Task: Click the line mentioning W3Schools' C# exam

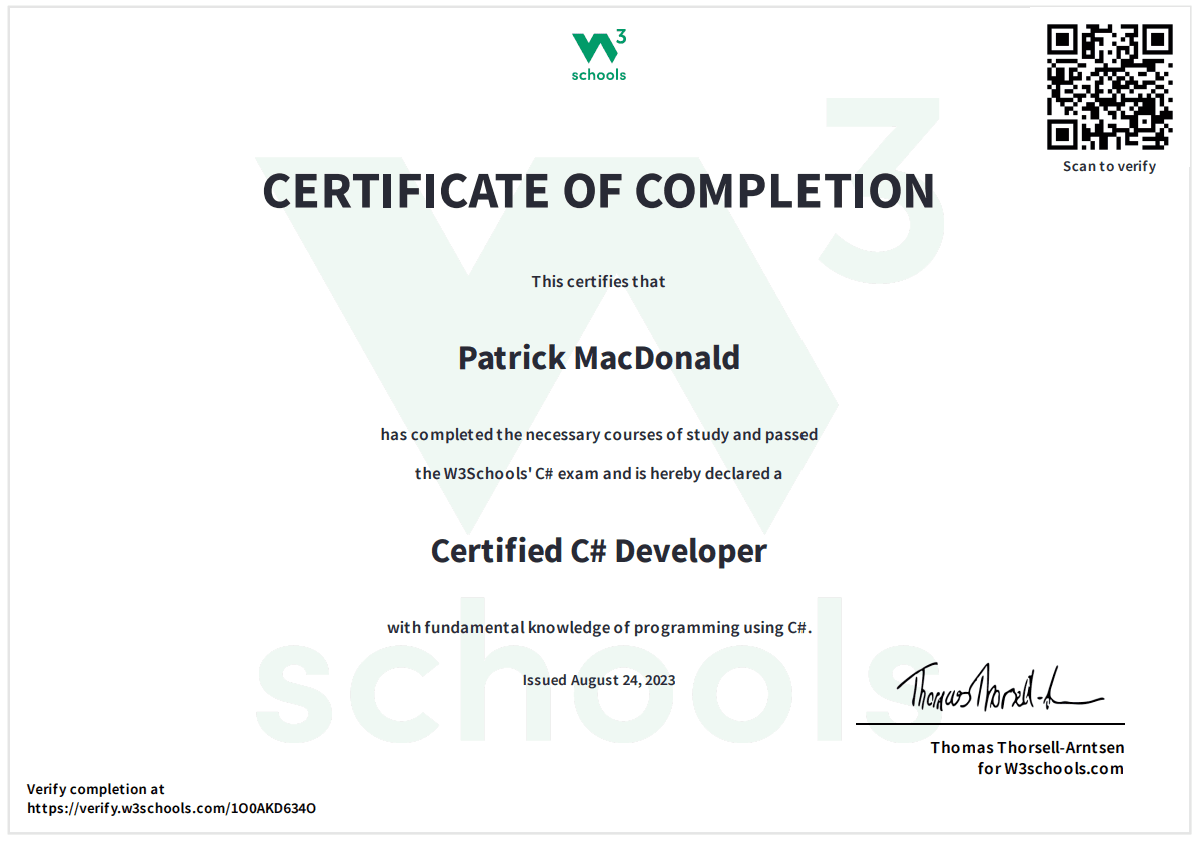Action: (598, 473)
